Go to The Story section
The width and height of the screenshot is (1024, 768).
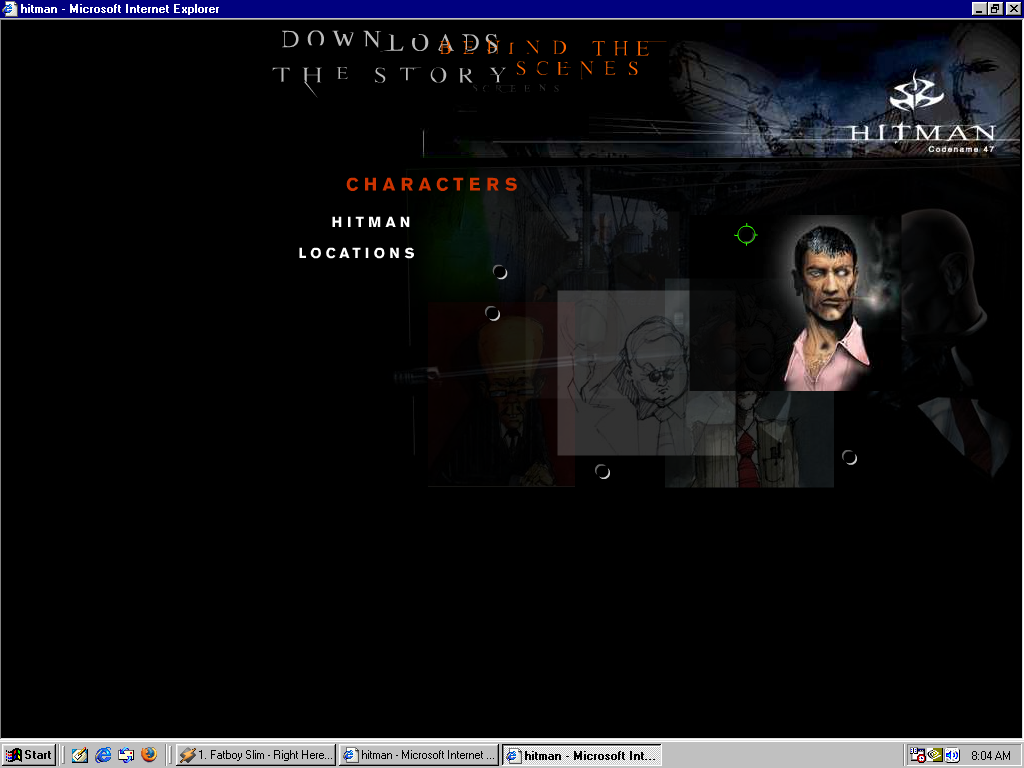click(x=390, y=75)
